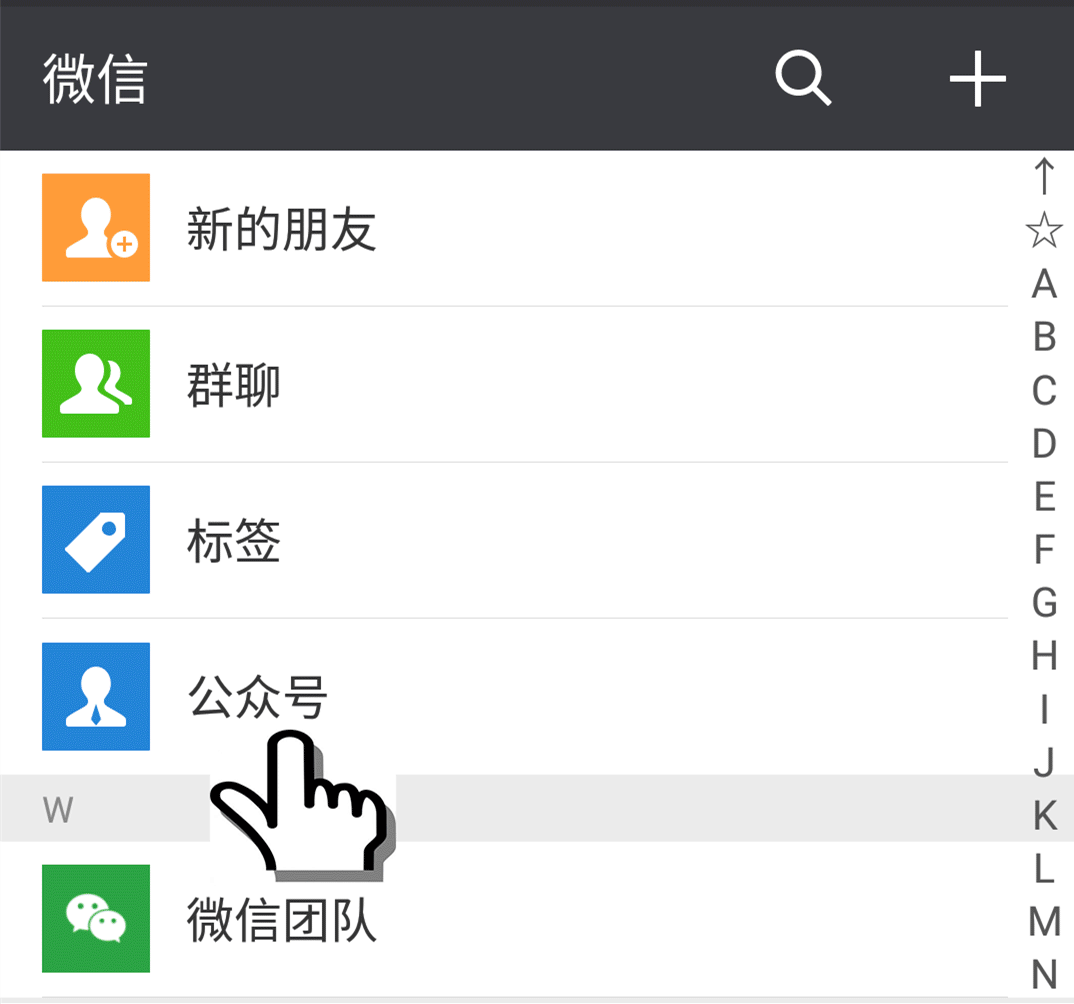Open the green 群聊 group chat icon

click(96, 384)
